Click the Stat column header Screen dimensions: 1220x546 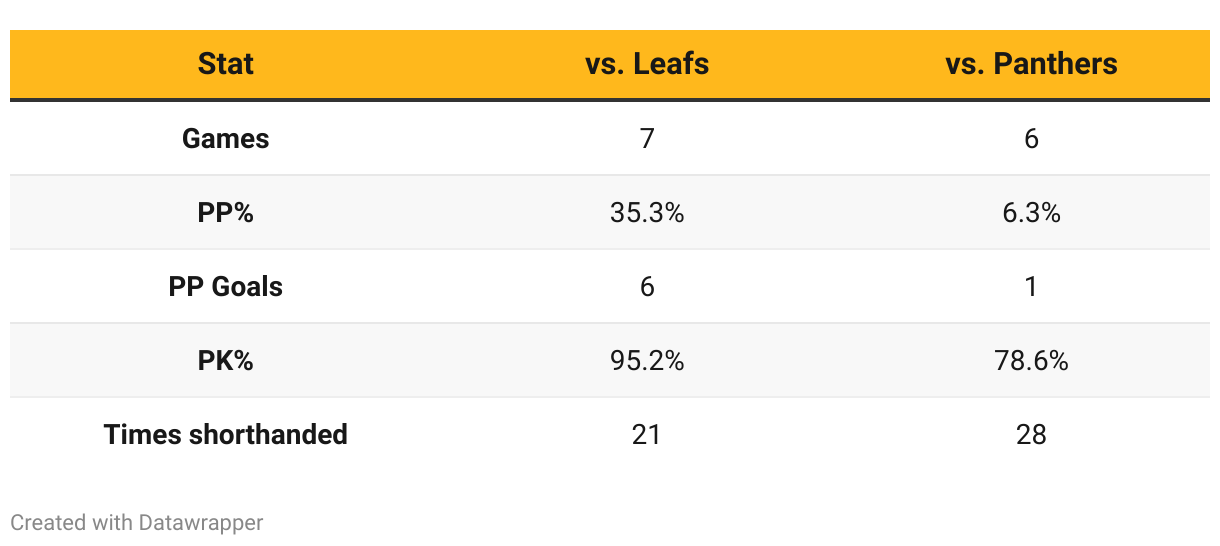coord(226,64)
